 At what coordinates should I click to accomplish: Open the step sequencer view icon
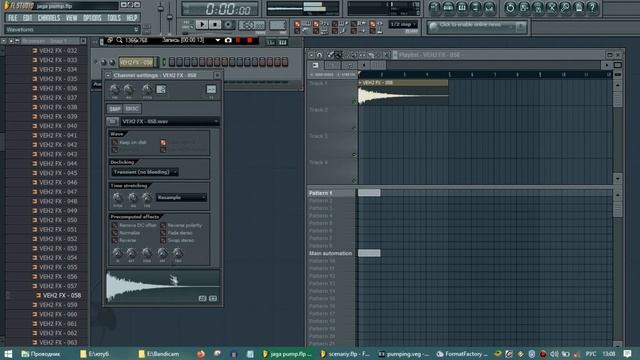pos(448,7)
